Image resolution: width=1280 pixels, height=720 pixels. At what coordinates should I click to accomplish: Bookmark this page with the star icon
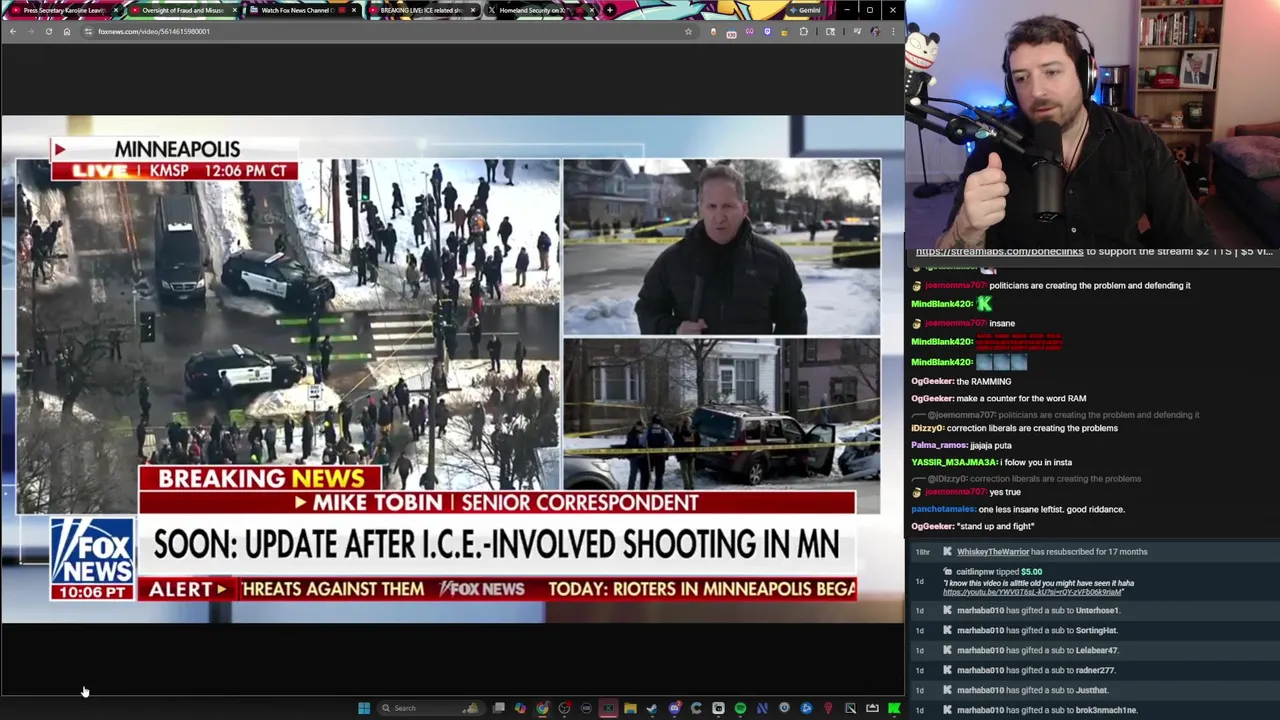point(688,31)
